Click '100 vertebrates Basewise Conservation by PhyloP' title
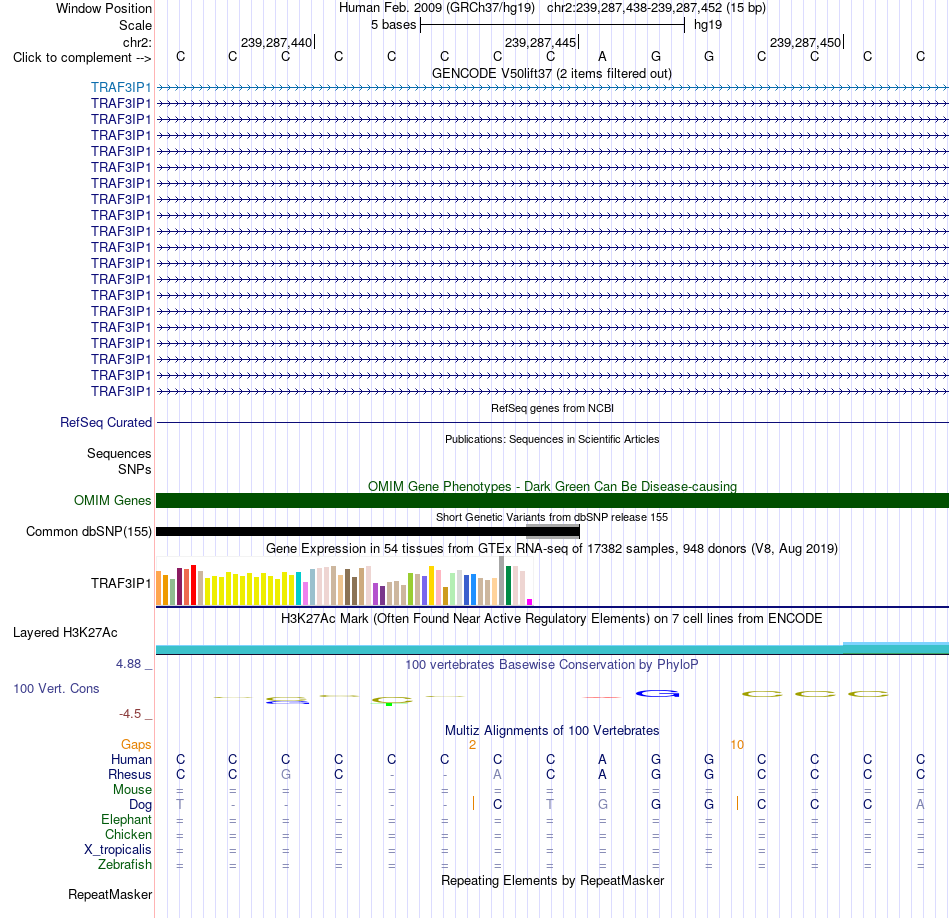Image resolution: width=950 pixels, height=918 pixels. tap(552, 664)
